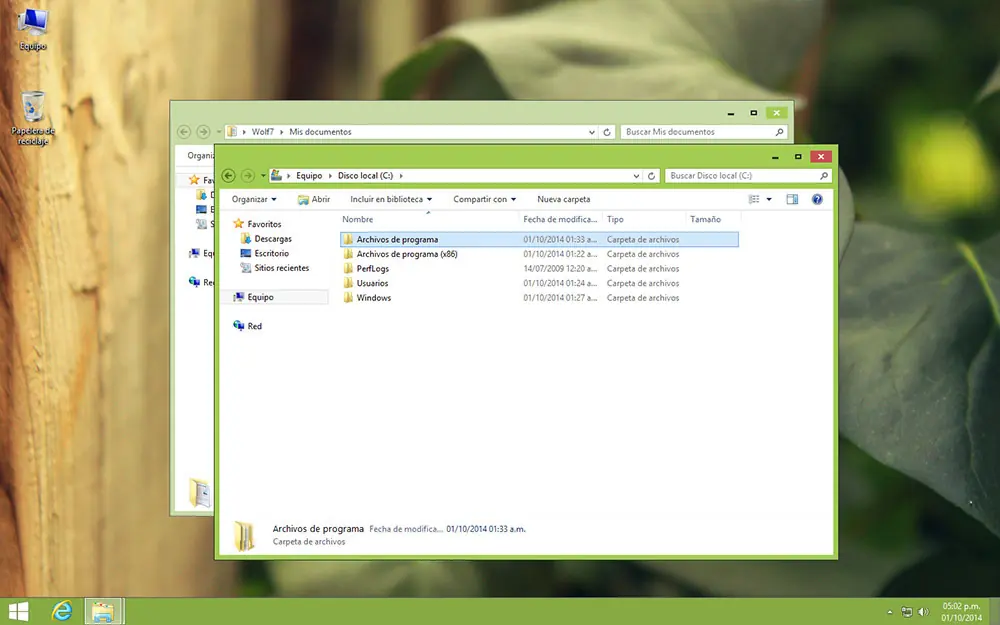Click the Mis documentos breadcrumb segment
The height and width of the screenshot is (625, 1000).
[320, 132]
